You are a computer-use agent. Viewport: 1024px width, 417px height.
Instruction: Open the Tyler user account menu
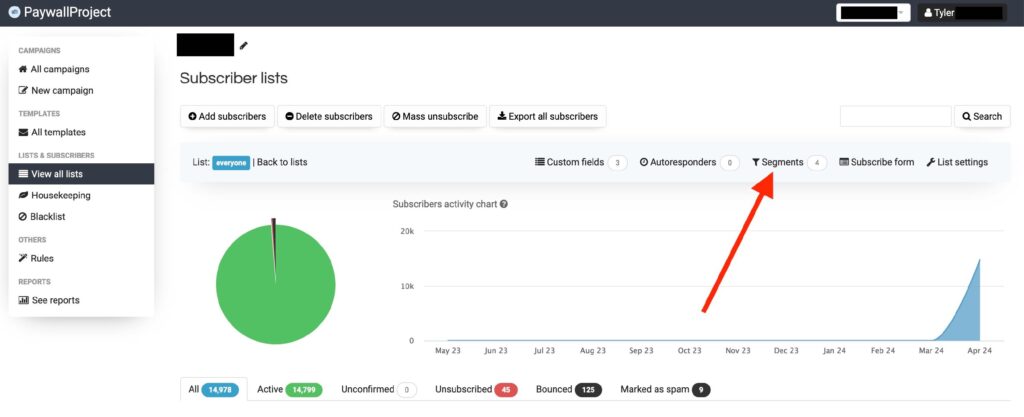click(x=961, y=13)
